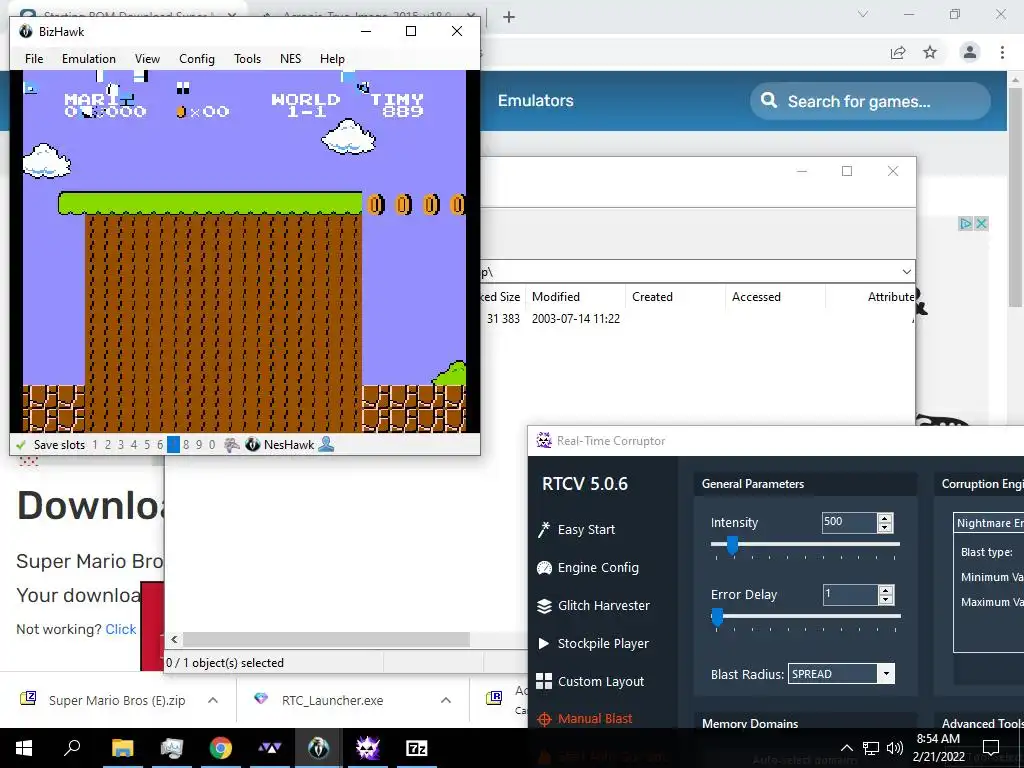Select save slot 2 in BizHawk status bar

click(108, 445)
